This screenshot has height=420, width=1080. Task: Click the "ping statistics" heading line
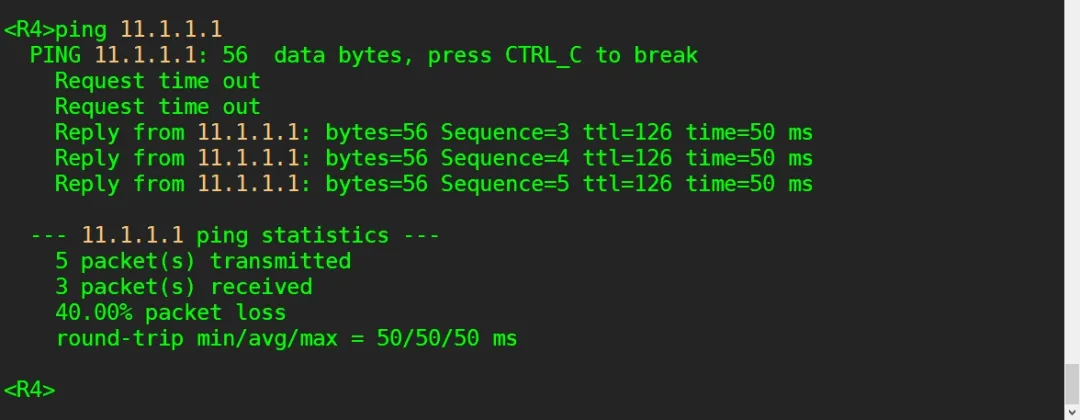pyautogui.click(x=235, y=236)
